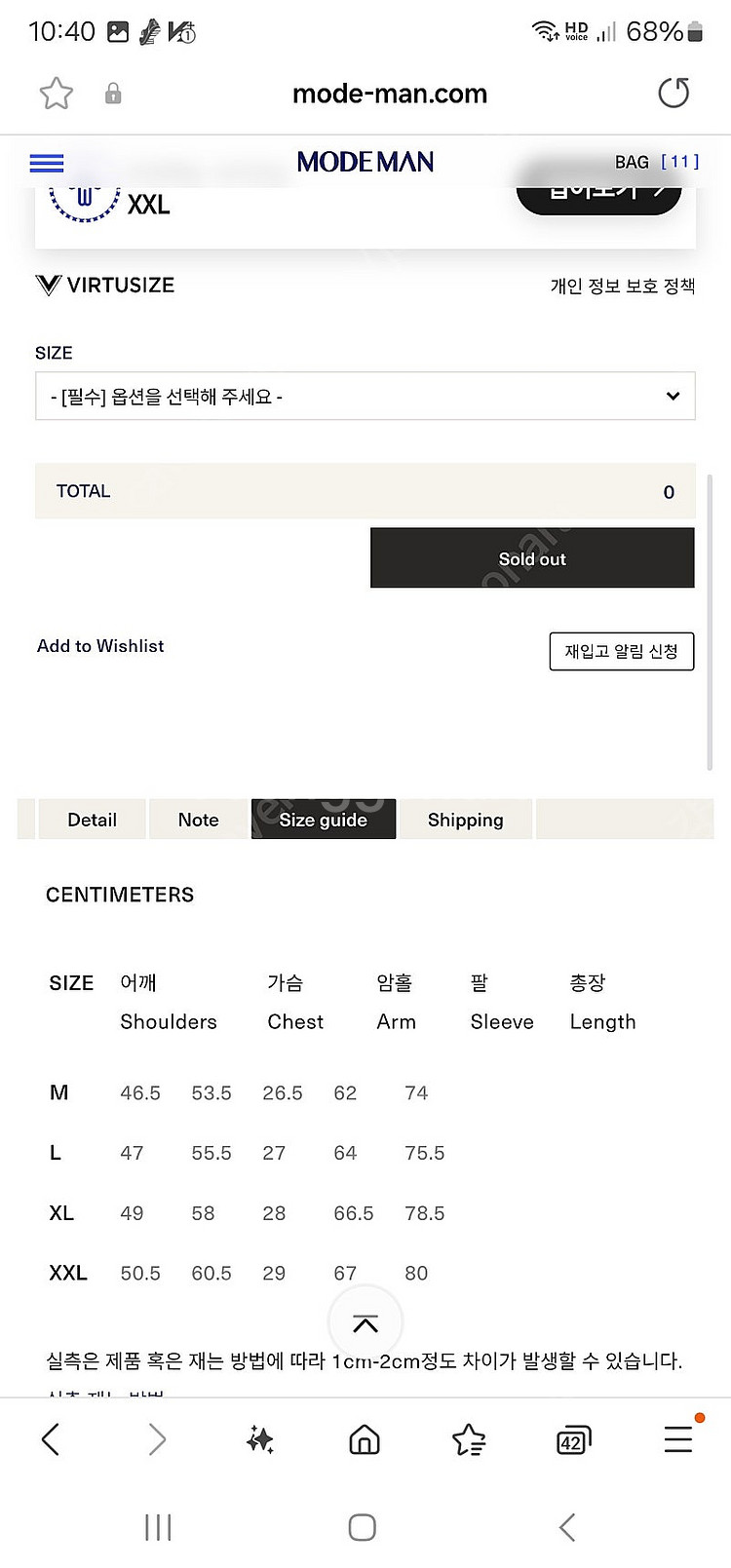731x1568 pixels.
Task: Open the Note tab
Action: click(x=199, y=820)
